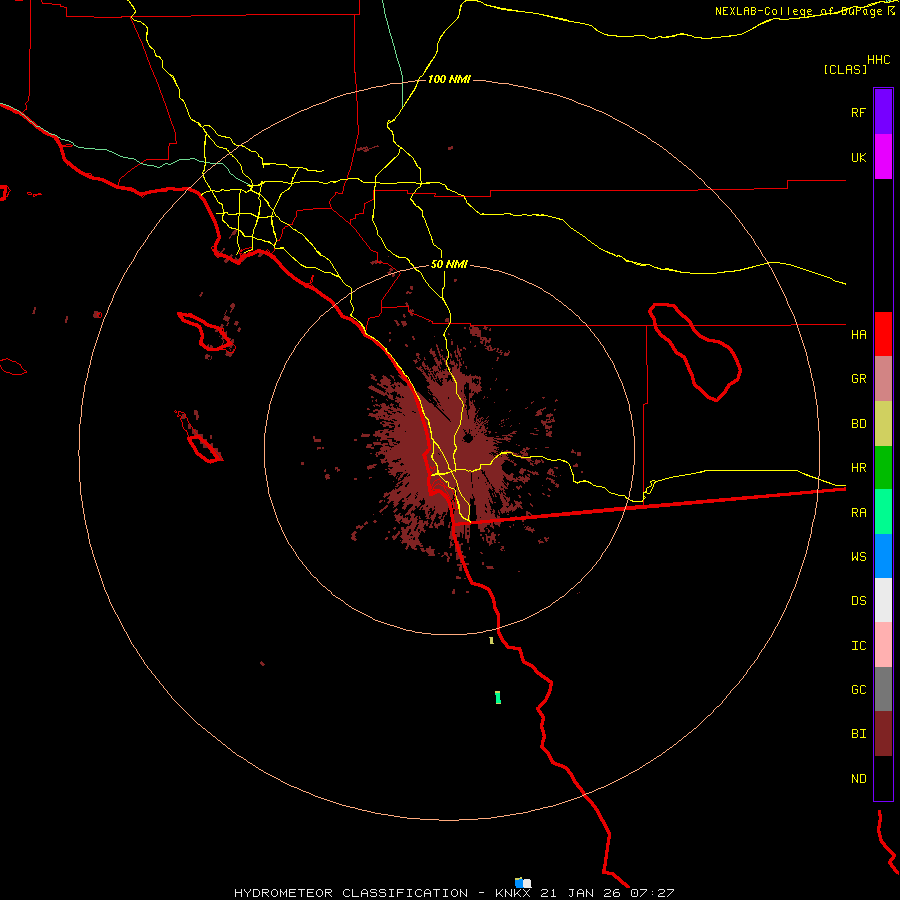Click the 'ND' legend label

tap(858, 779)
